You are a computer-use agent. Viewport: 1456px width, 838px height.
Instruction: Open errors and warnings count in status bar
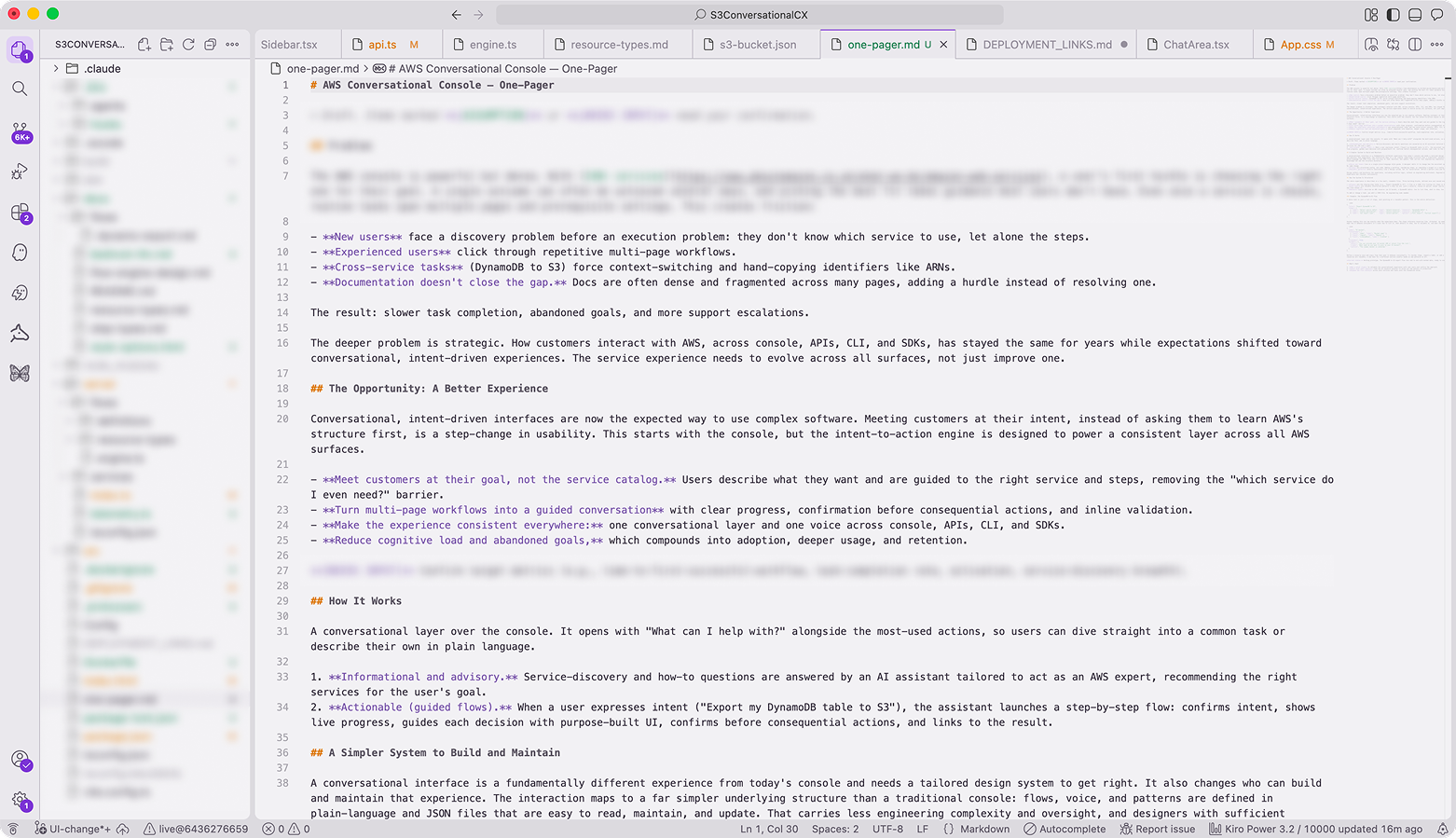(286, 829)
